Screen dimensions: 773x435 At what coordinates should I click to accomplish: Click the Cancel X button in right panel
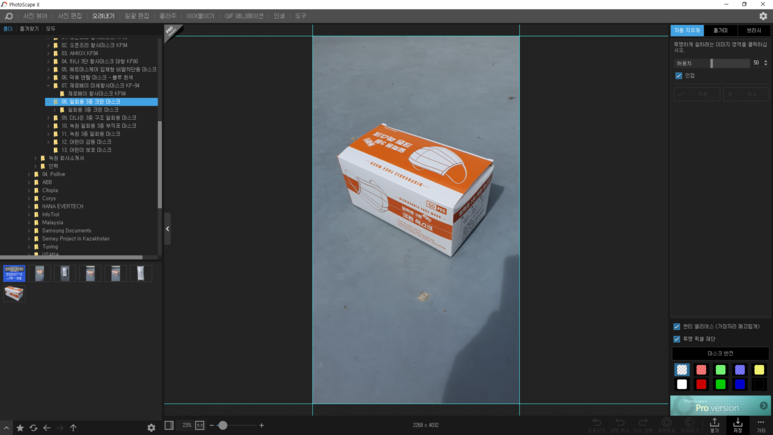click(745, 94)
